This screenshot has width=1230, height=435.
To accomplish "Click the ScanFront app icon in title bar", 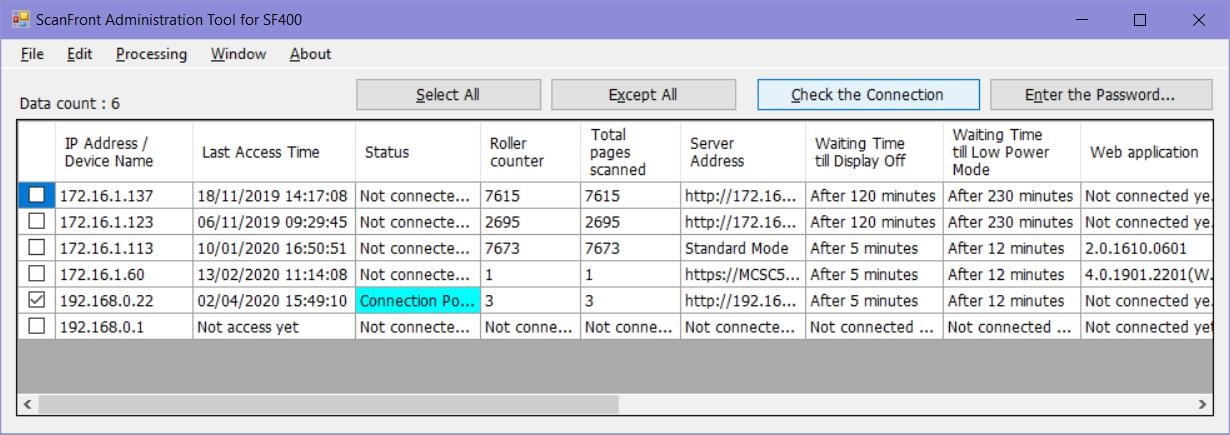I will [20, 19].
